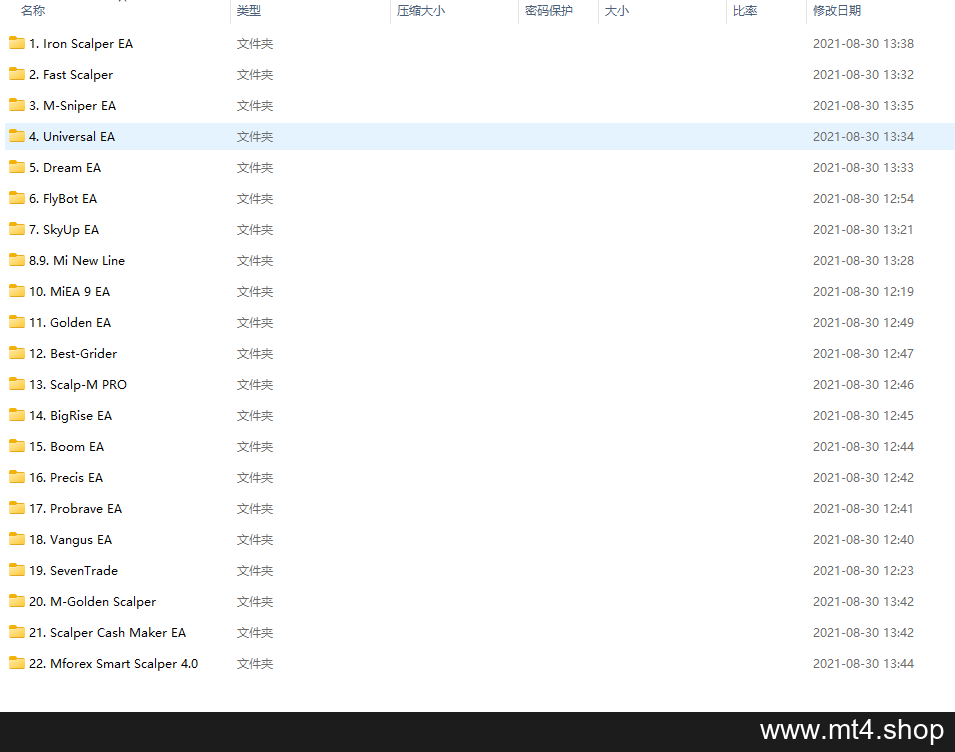Image resolution: width=955 pixels, height=752 pixels.
Task: Select the '21. Scalper Cash Maker EA' name
Action: (x=107, y=633)
